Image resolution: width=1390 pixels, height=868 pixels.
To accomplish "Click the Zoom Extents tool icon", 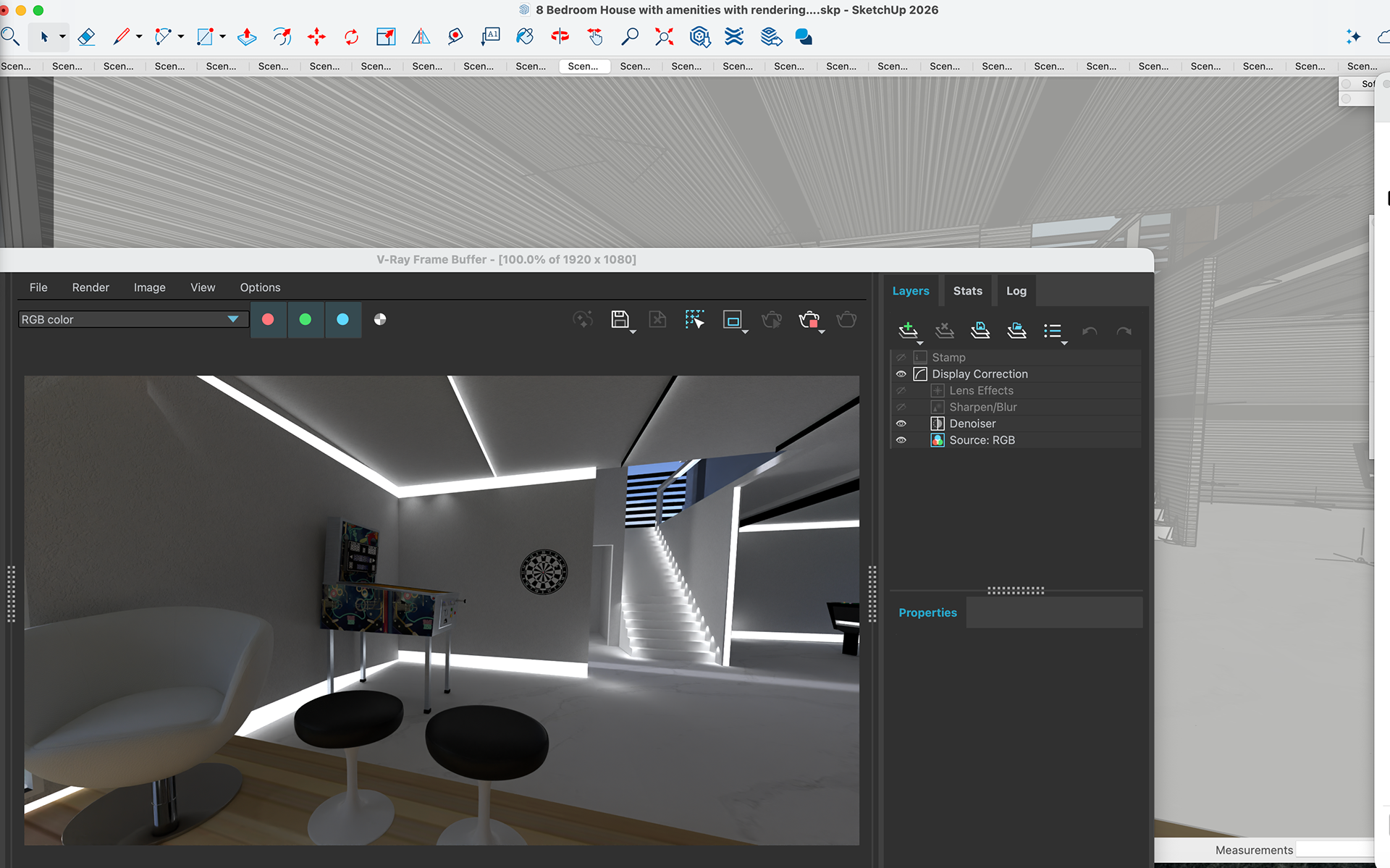I will (664, 36).
